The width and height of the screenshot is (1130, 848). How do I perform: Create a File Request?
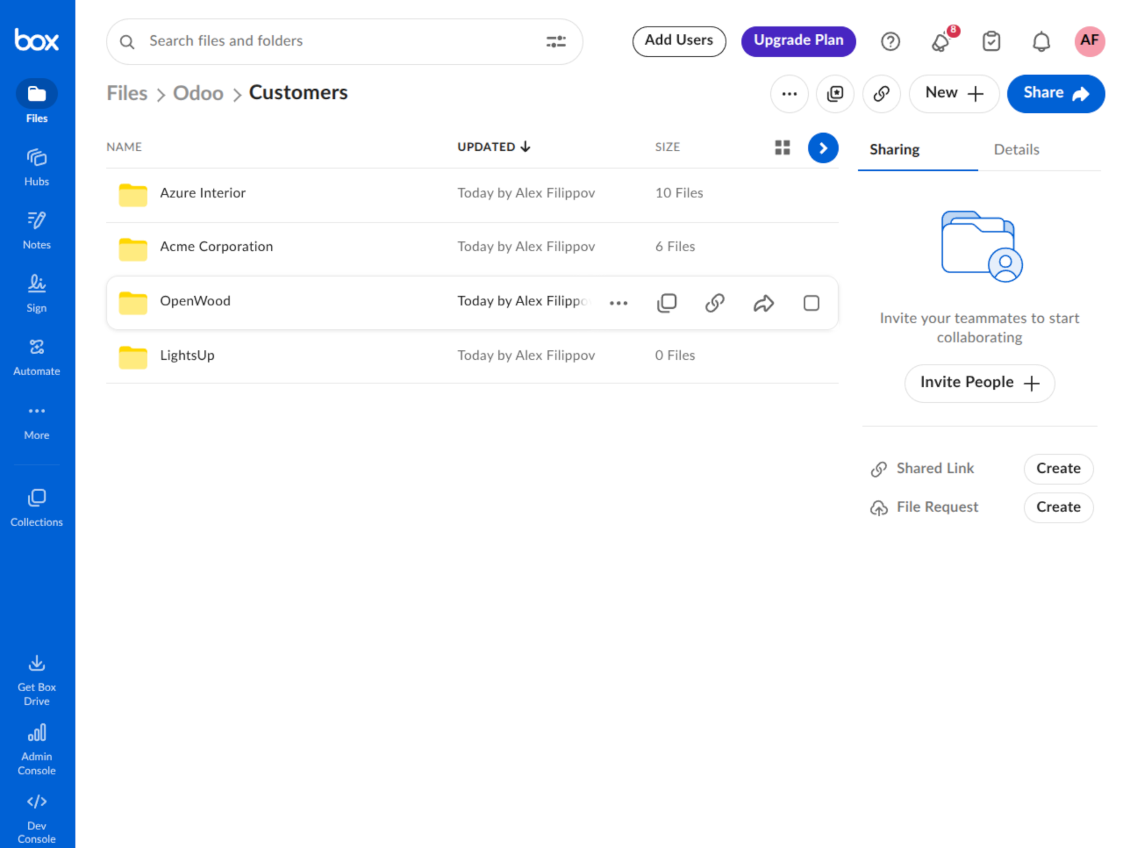(x=1059, y=507)
